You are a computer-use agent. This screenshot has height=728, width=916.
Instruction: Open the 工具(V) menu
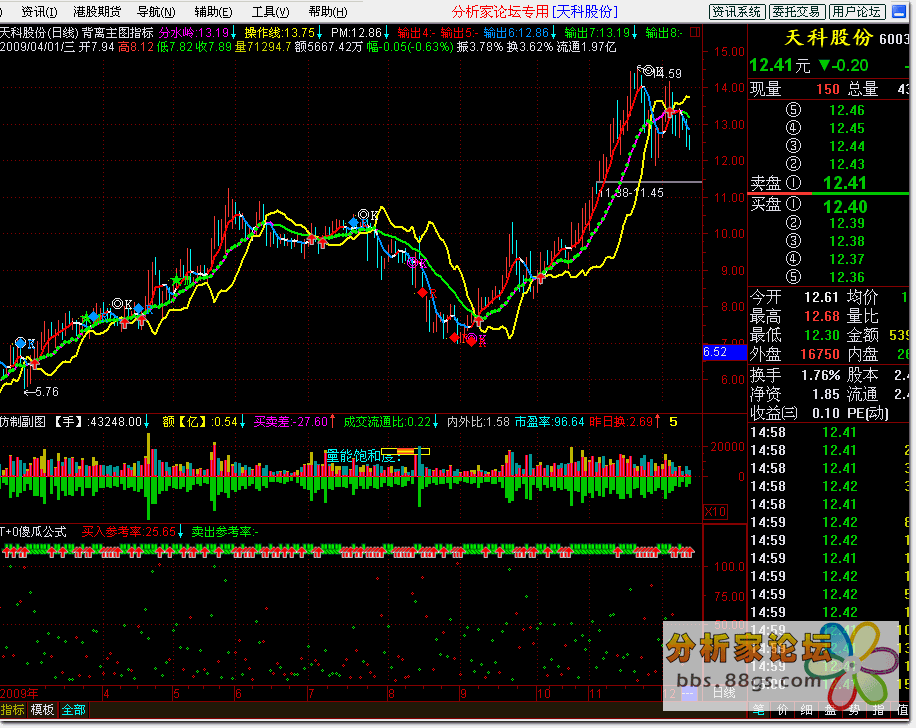[x=270, y=12]
